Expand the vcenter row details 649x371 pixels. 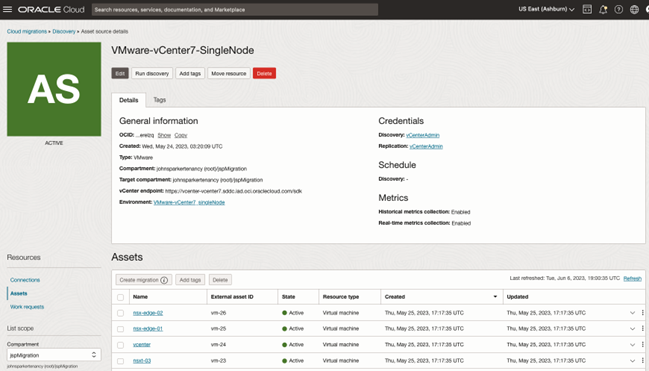[632, 344]
